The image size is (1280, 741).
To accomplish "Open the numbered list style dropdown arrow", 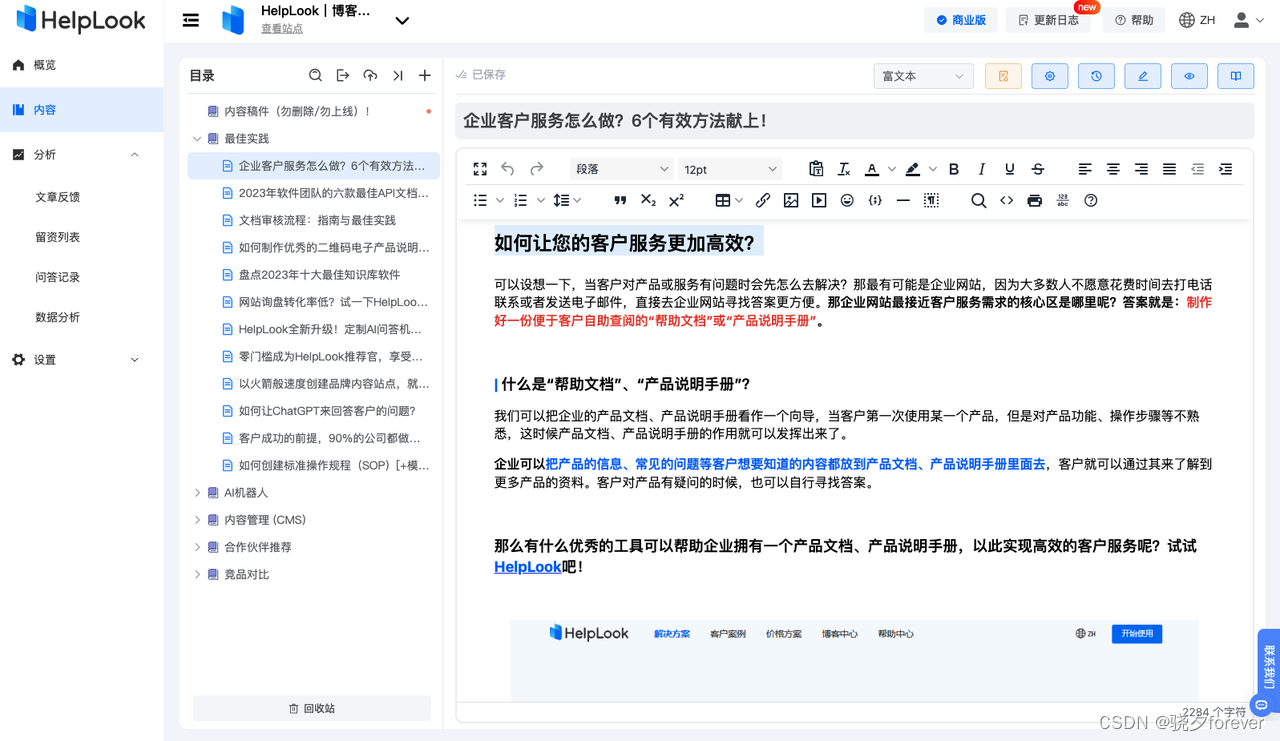I will 541,201.
